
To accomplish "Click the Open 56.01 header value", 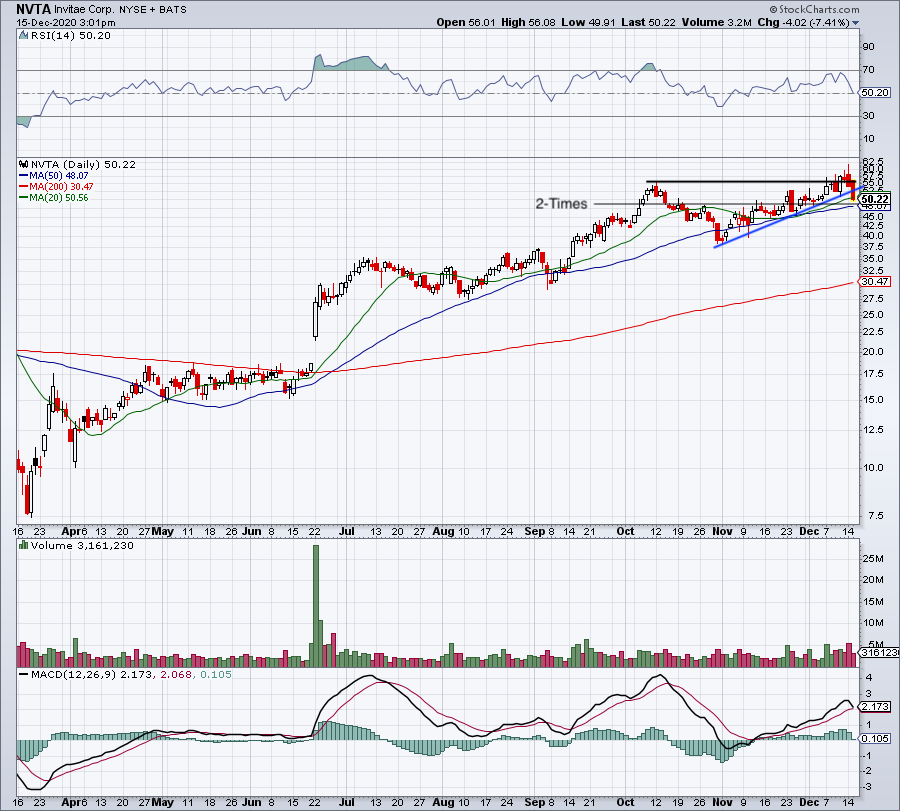I will tap(465, 22).
